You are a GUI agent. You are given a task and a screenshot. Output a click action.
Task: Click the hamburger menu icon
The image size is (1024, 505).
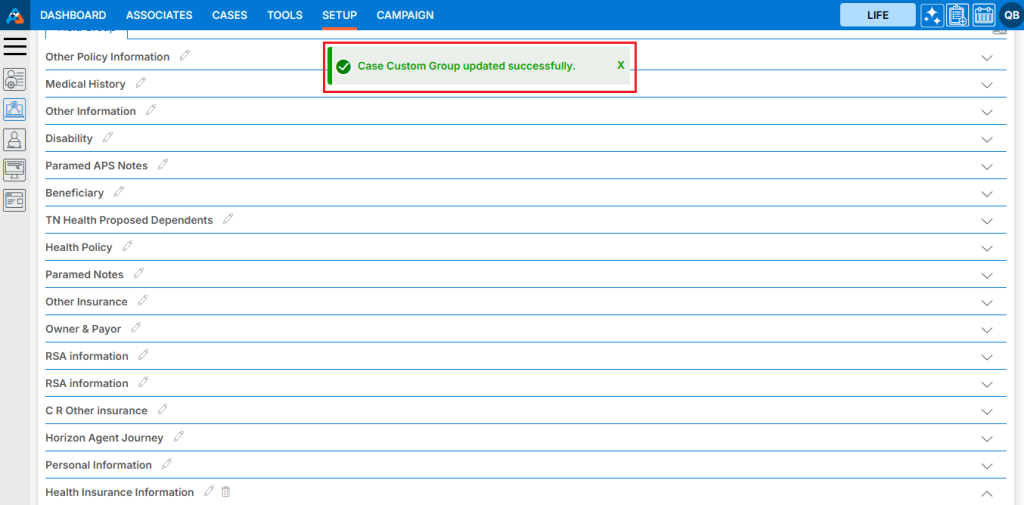(15, 46)
